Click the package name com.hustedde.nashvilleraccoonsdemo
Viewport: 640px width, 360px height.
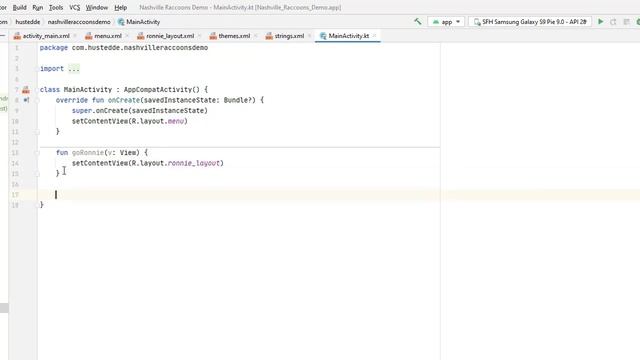click(x=140, y=48)
